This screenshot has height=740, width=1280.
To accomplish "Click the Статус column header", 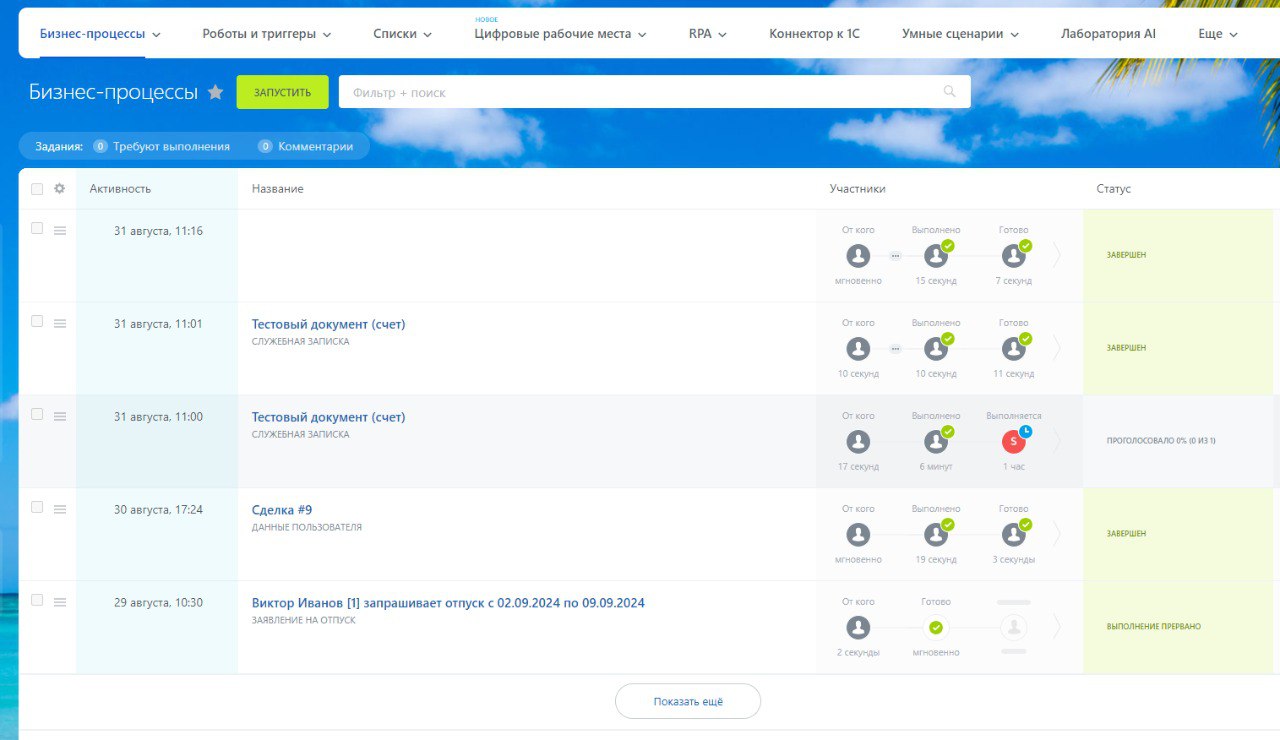I will (x=1113, y=188).
